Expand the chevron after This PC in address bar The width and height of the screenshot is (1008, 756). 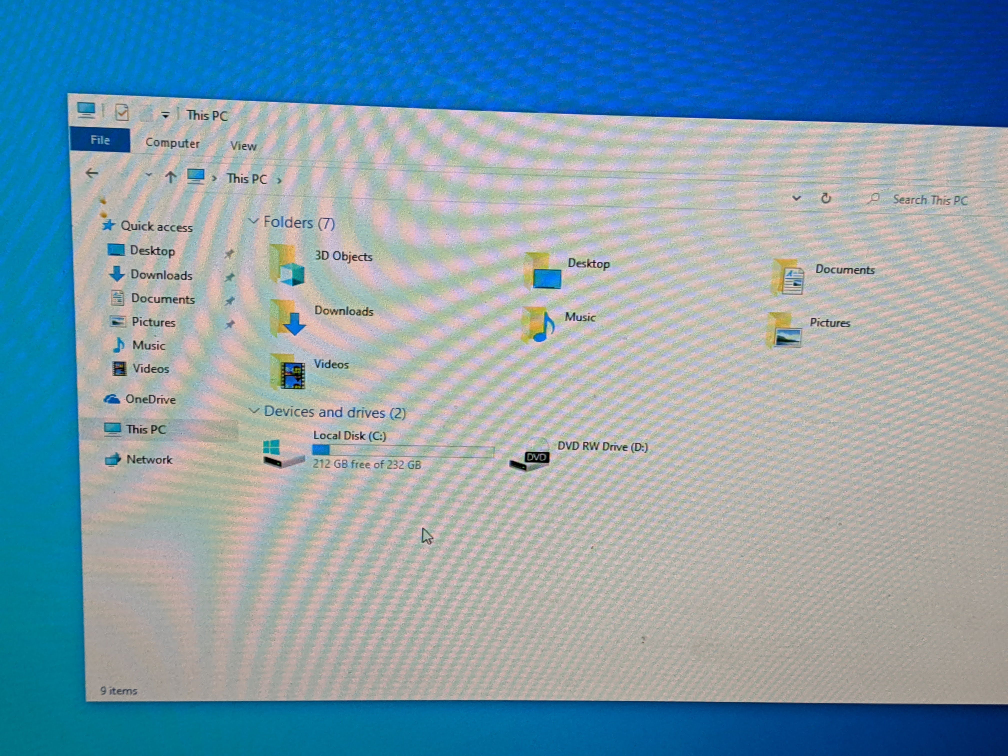click(279, 181)
